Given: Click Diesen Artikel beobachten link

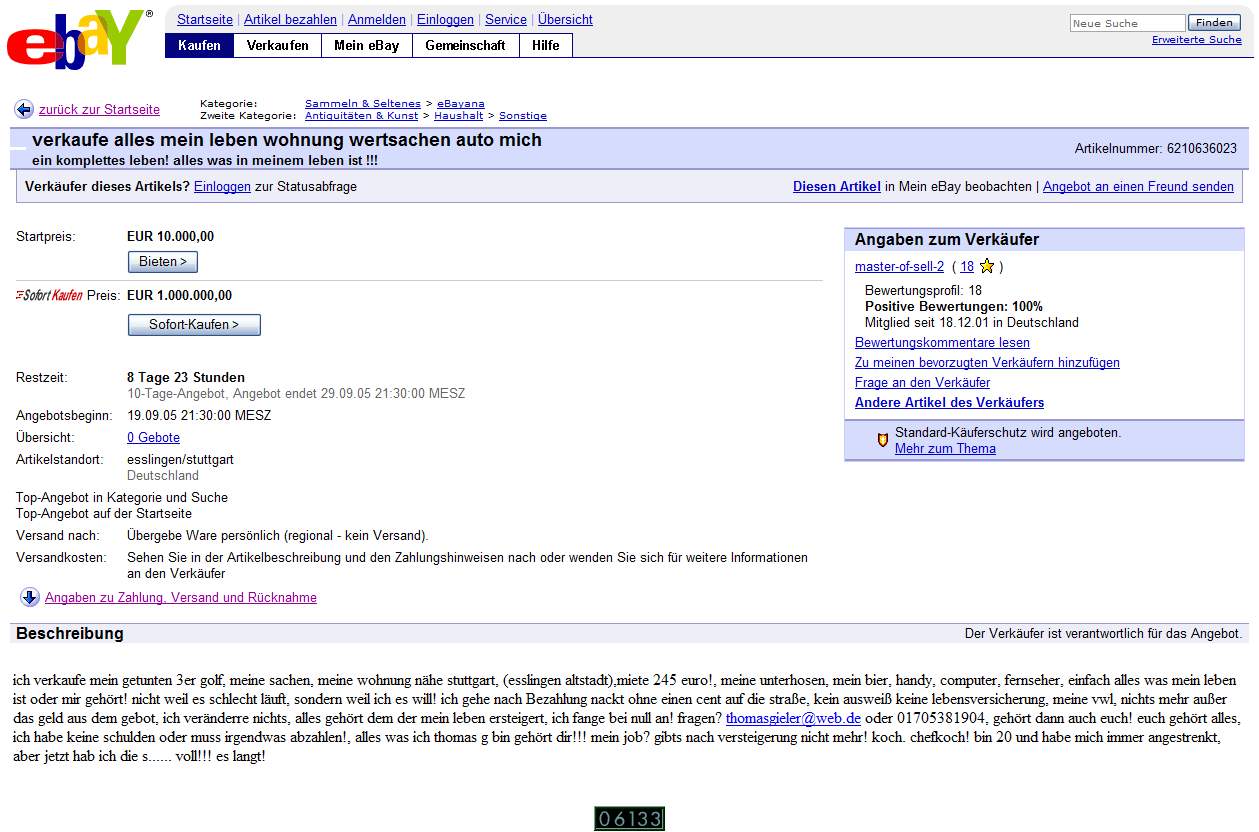Looking at the screenshot, I should pyautogui.click(x=837, y=187).
